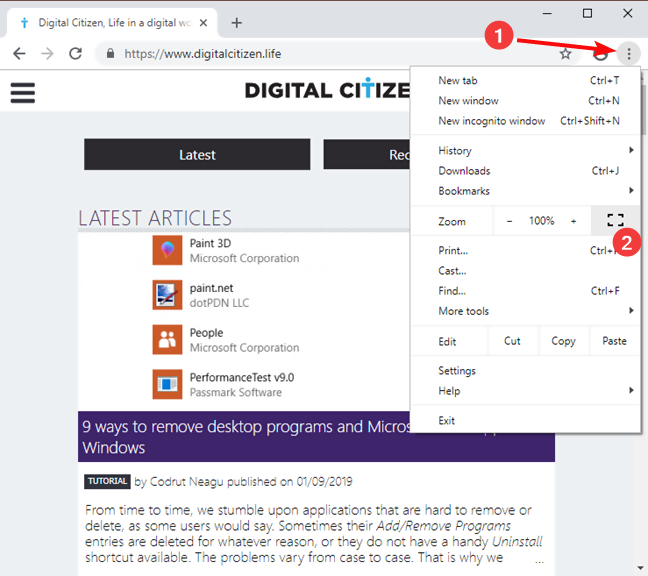
Task: Open the three-dot Chrome menu button
Action: 629,54
